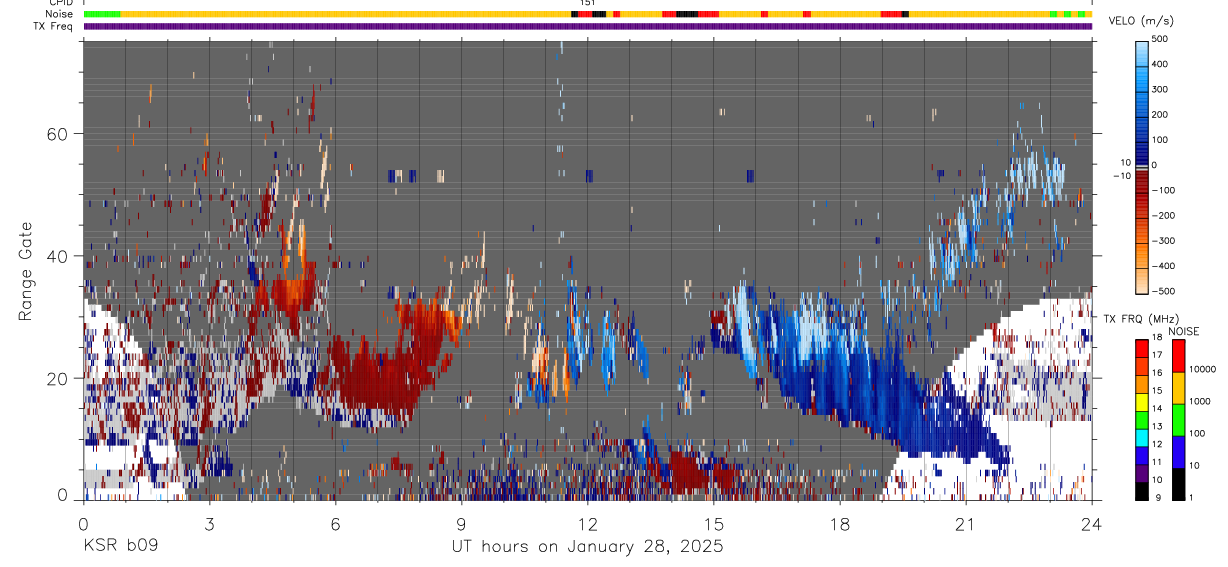Screen dimensions: 1228x567
Task: Click the velocity colorbar label "200"
Action: [x=1161, y=115]
